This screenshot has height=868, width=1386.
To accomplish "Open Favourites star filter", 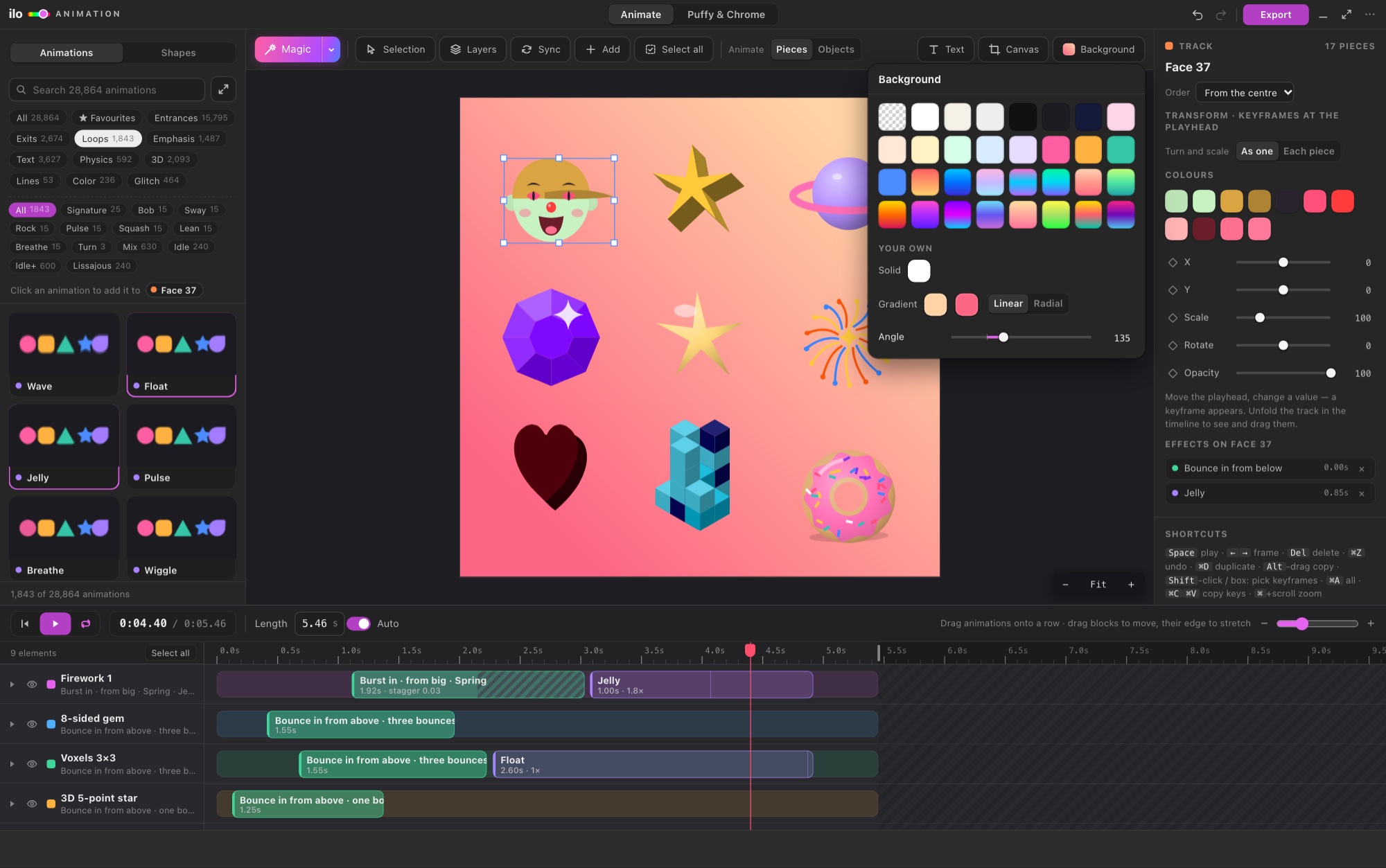I will click(x=107, y=118).
